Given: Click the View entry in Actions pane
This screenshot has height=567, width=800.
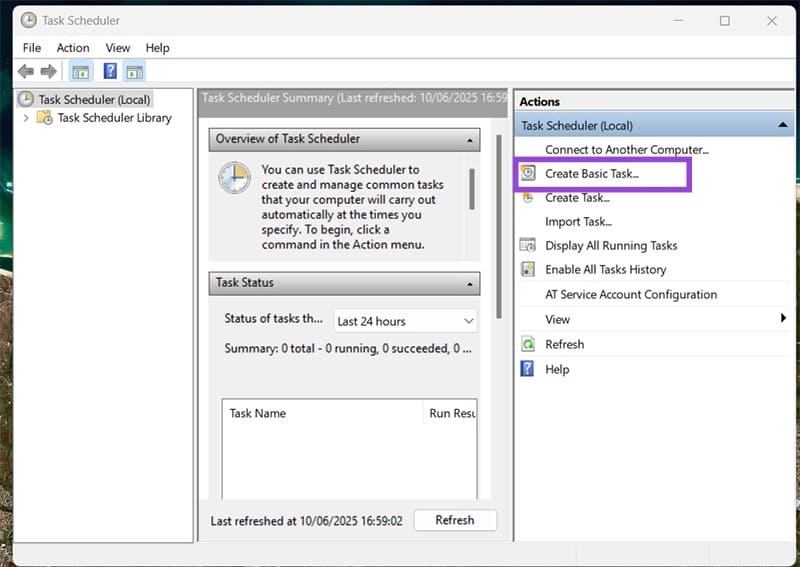Looking at the screenshot, I should coord(557,319).
